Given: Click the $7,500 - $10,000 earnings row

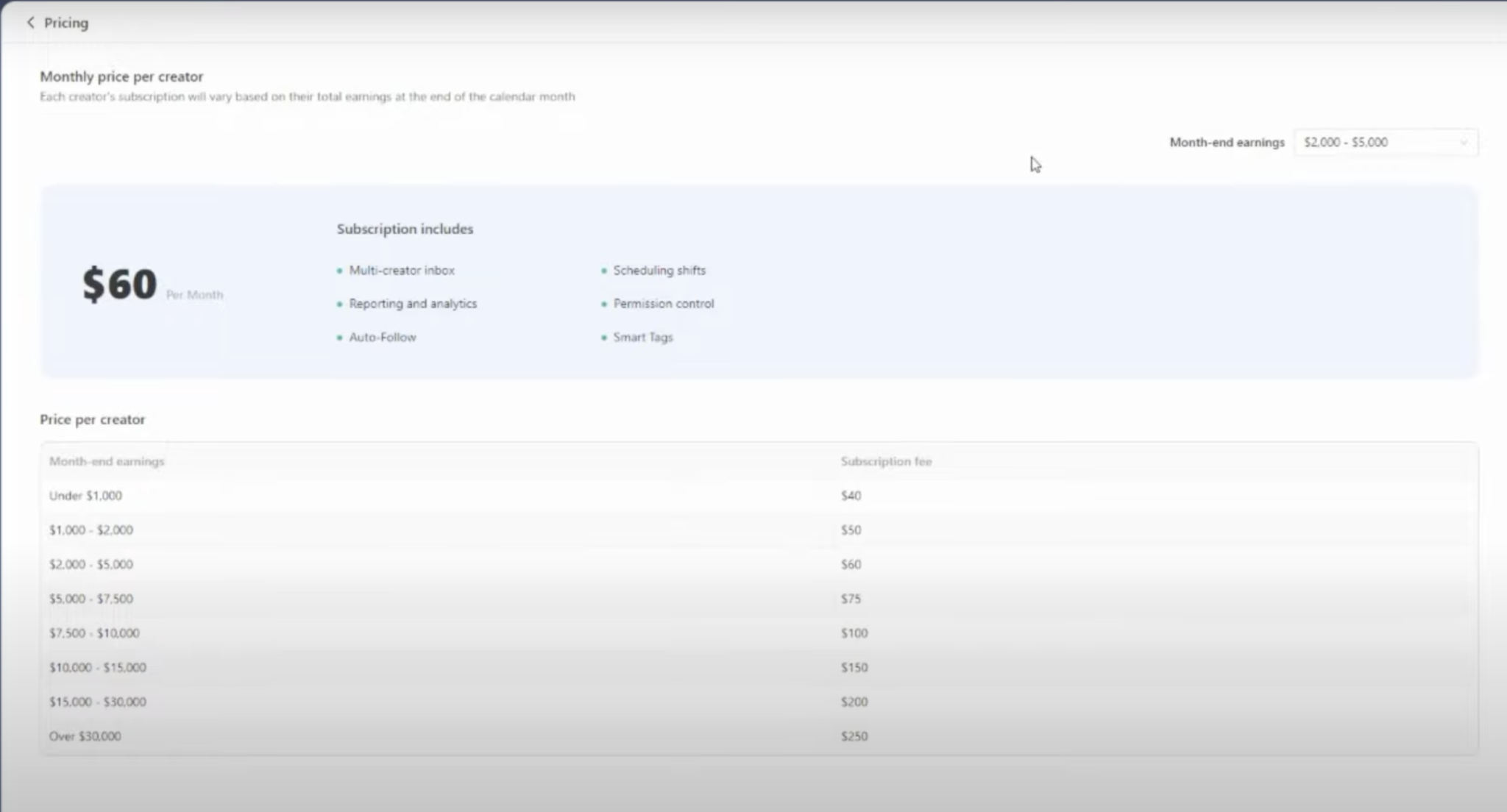Looking at the screenshot, I should [94, 633].
